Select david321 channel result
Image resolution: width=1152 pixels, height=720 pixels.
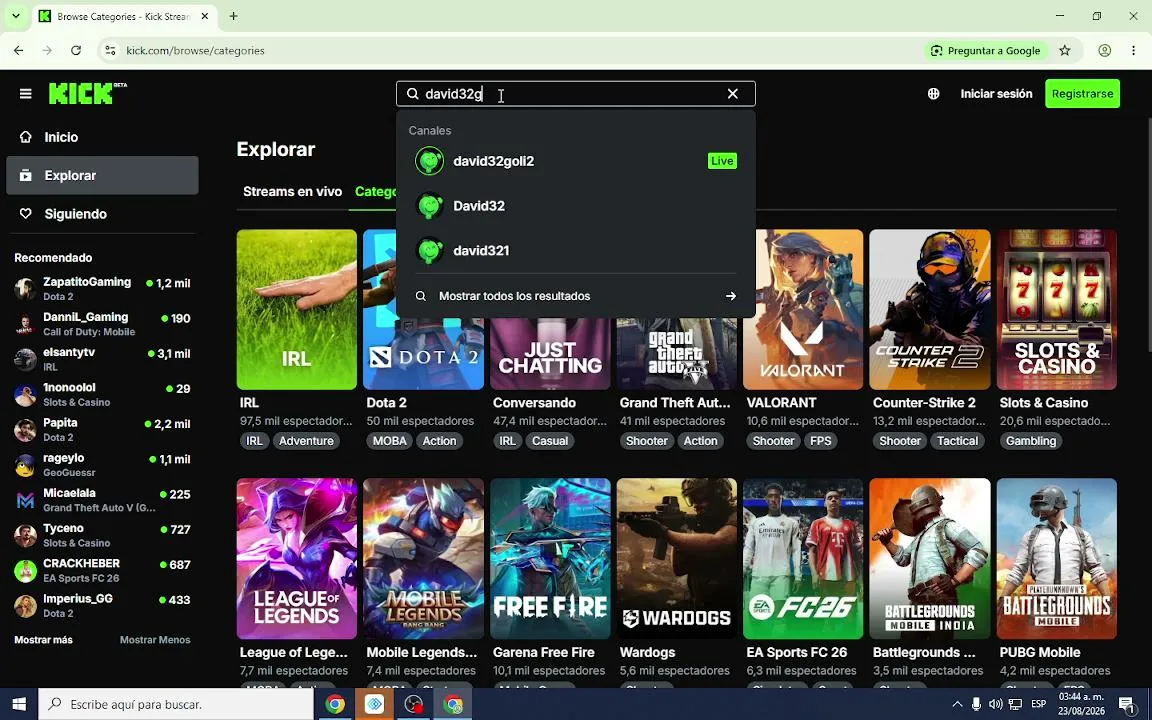tap(575, 251)
